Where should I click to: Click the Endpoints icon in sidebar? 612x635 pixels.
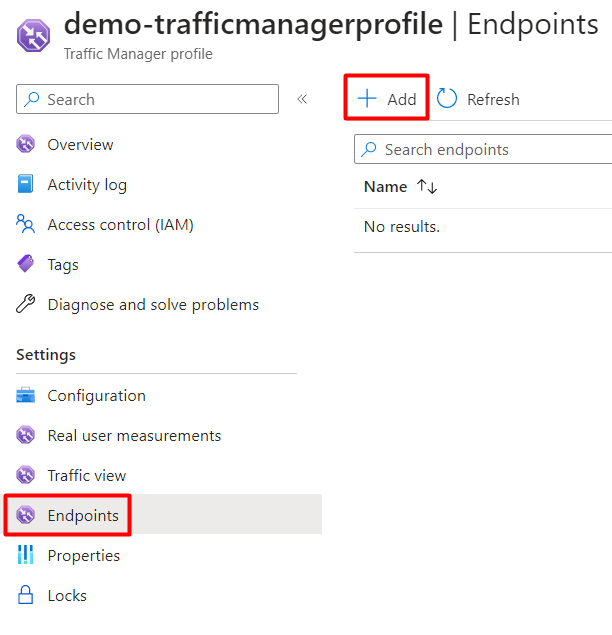[26, 515]
